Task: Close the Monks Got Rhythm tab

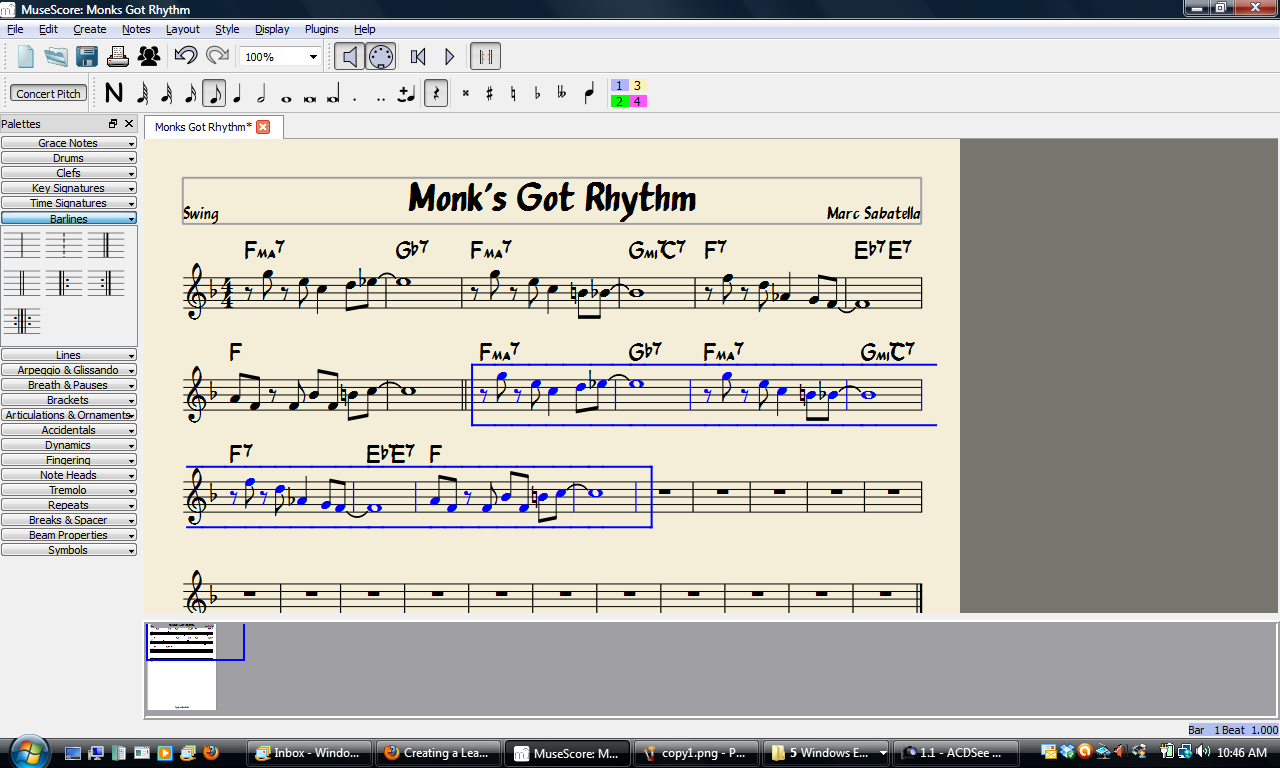Action: point(263,127)
